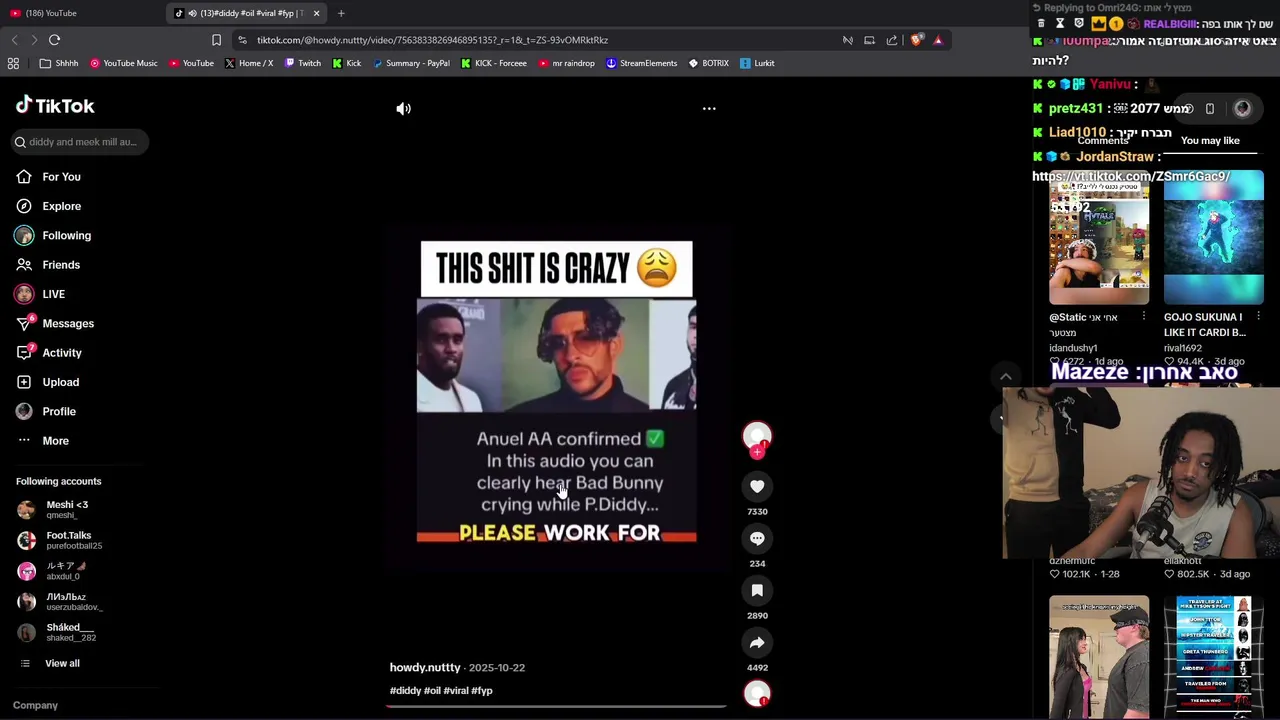Image resolution: width=1280 pixels, height=720 pixels.
Task: Reload the page
Action: pos(54,40)
